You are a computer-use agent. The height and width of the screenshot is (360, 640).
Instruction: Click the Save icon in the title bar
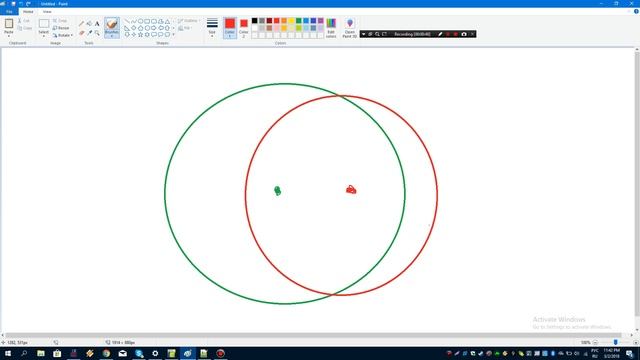click(x=13, y=4)
